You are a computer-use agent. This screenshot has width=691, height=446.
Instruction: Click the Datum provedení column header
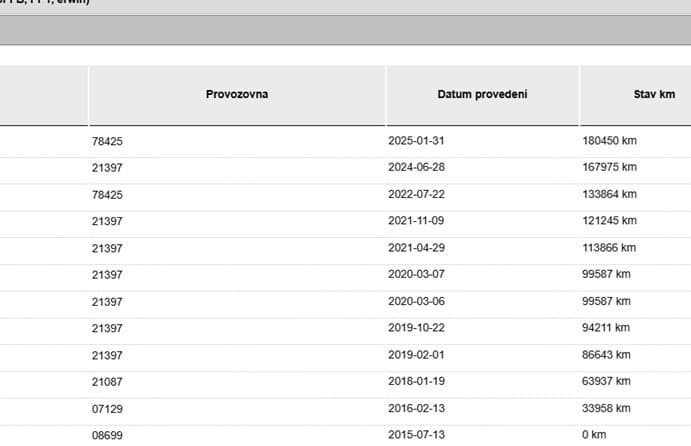point(483,95)
